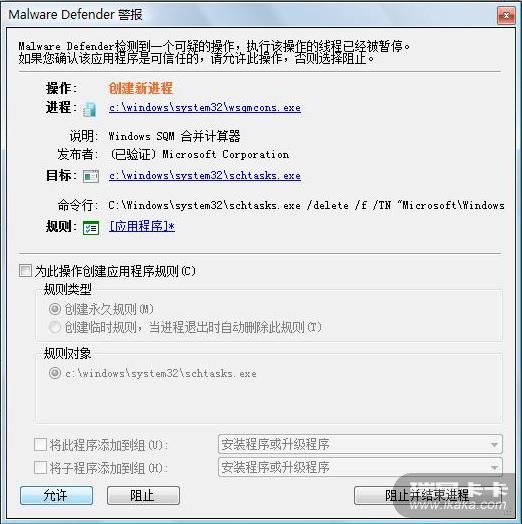Enable 为此操作创建应用程序规则 checkbox

pyautogui.click(x=25, y=271)
